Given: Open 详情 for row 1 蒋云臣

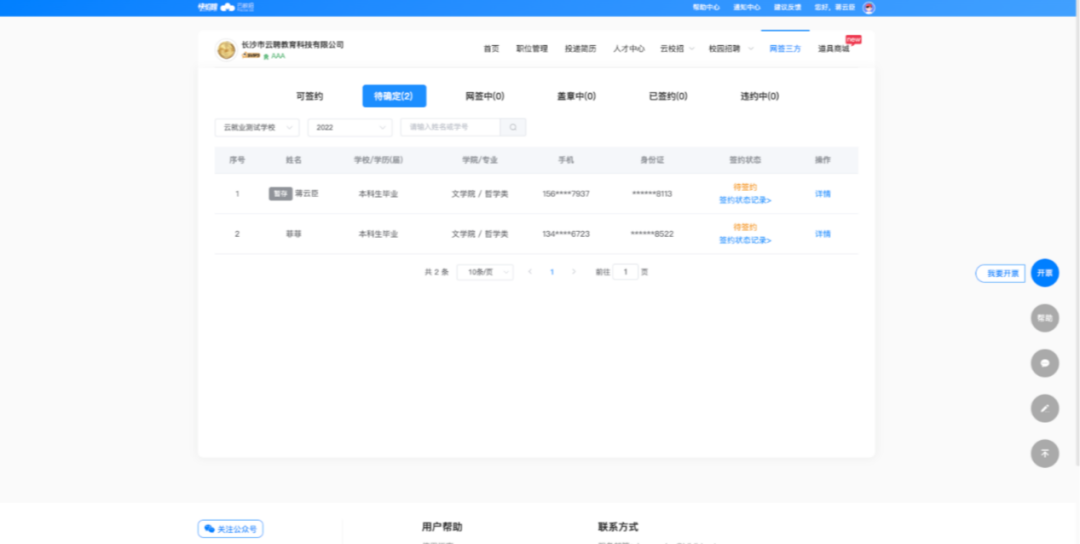Looking at the screenshot, I should pos(822,194).
